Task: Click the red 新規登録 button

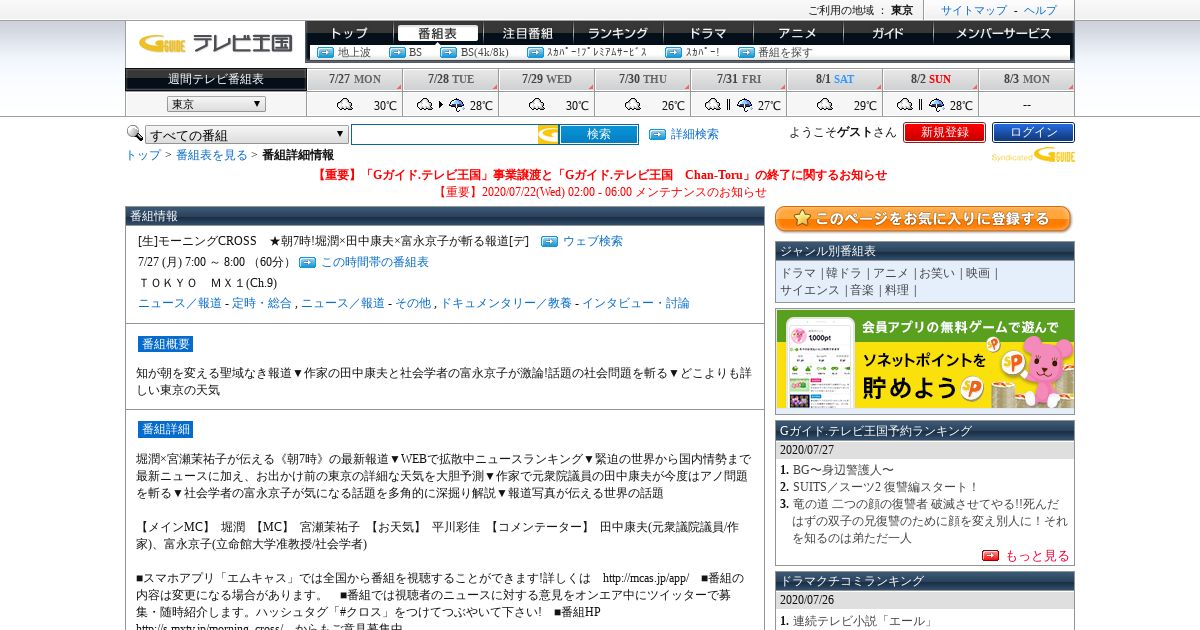Action: [x=945, y=132]
